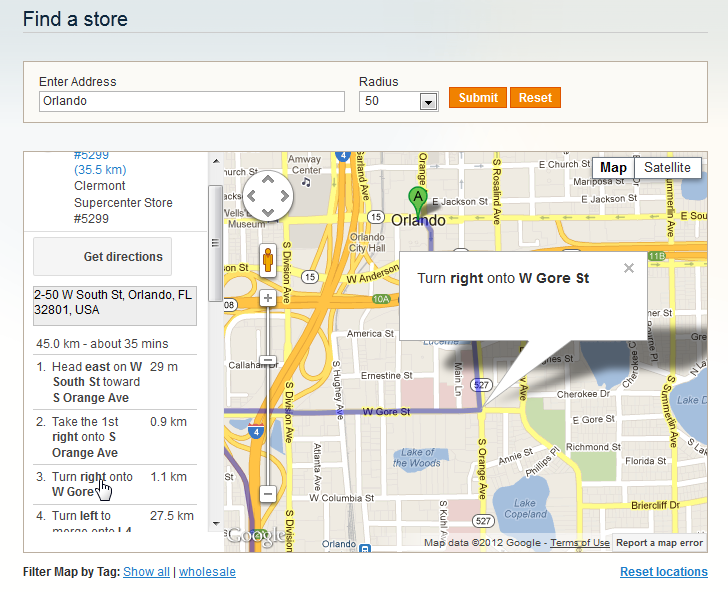Click Report a map error
728x592 pixels.
(659, 543)
